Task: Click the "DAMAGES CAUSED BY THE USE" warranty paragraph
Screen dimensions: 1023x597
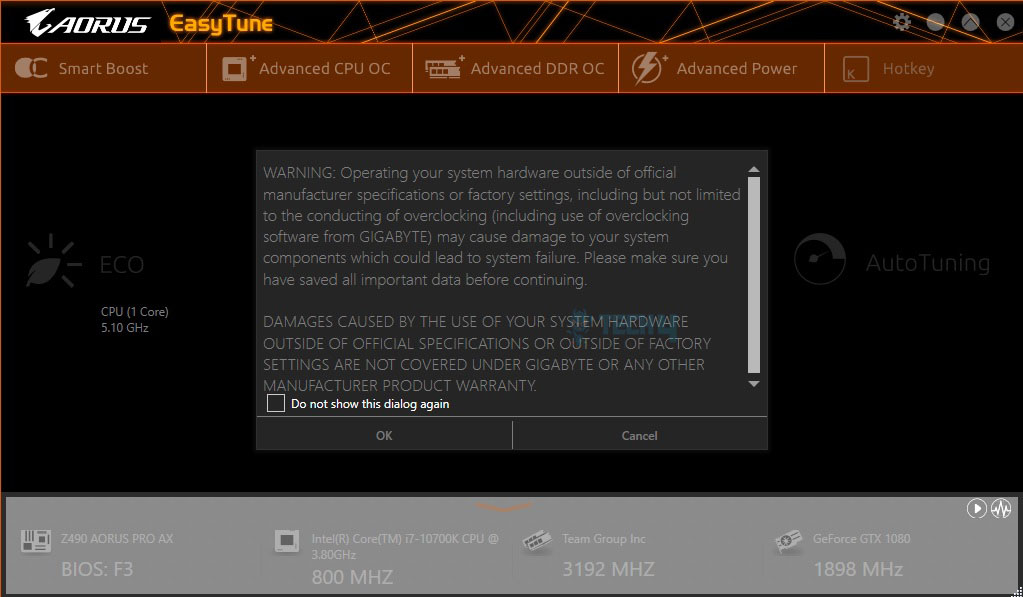Action: [487, 354]
